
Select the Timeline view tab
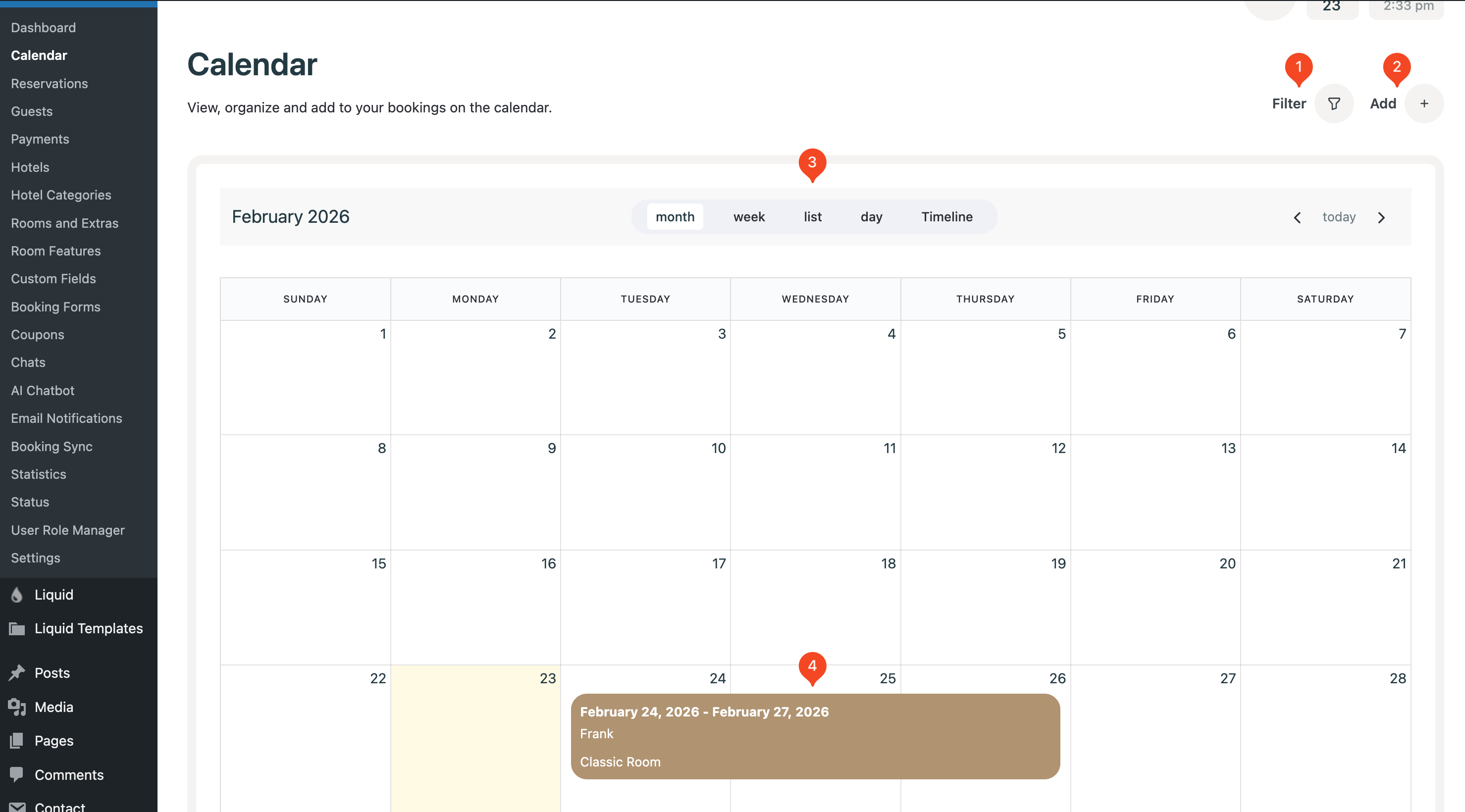[946, 217]
